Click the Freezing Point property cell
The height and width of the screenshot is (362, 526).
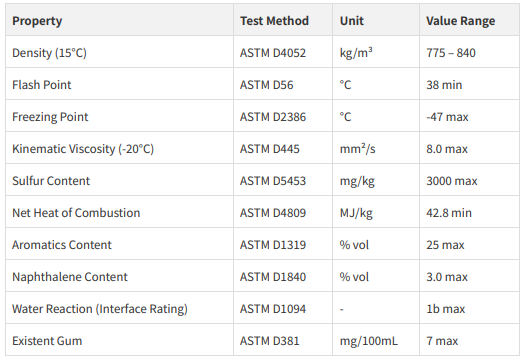click(119, 116)
